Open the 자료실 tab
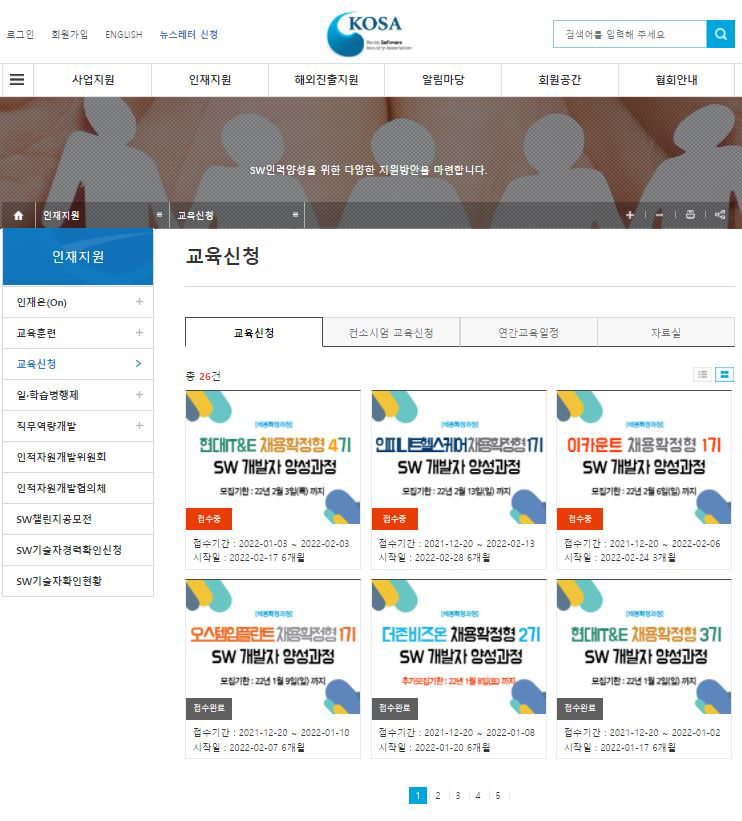This screenshot has width=742, height=821. [x=666, y=332]
